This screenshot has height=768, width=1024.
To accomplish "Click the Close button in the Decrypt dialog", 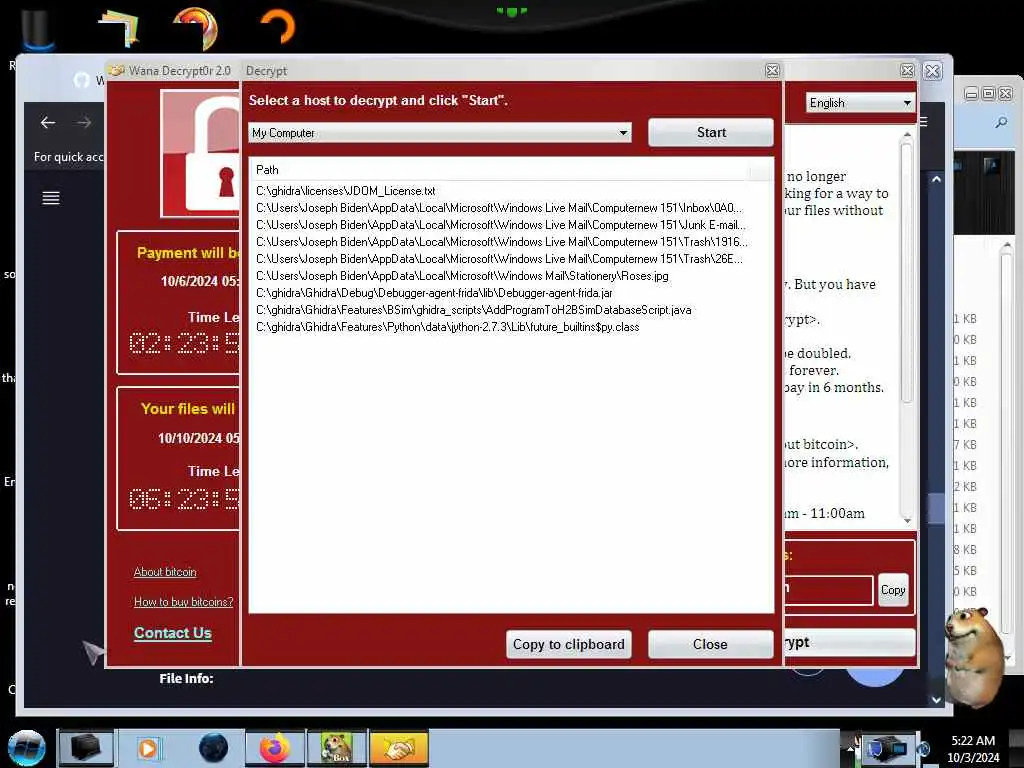I will 711,645.
